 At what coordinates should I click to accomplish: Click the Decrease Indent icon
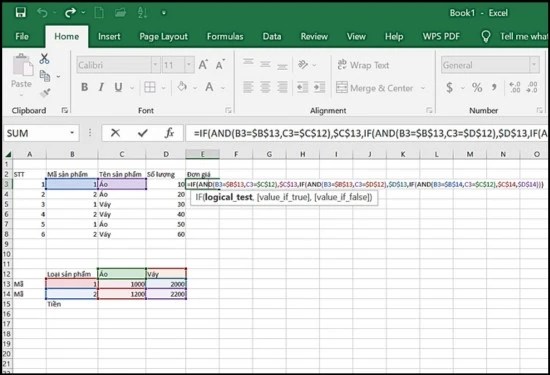(x=302, y=87)
